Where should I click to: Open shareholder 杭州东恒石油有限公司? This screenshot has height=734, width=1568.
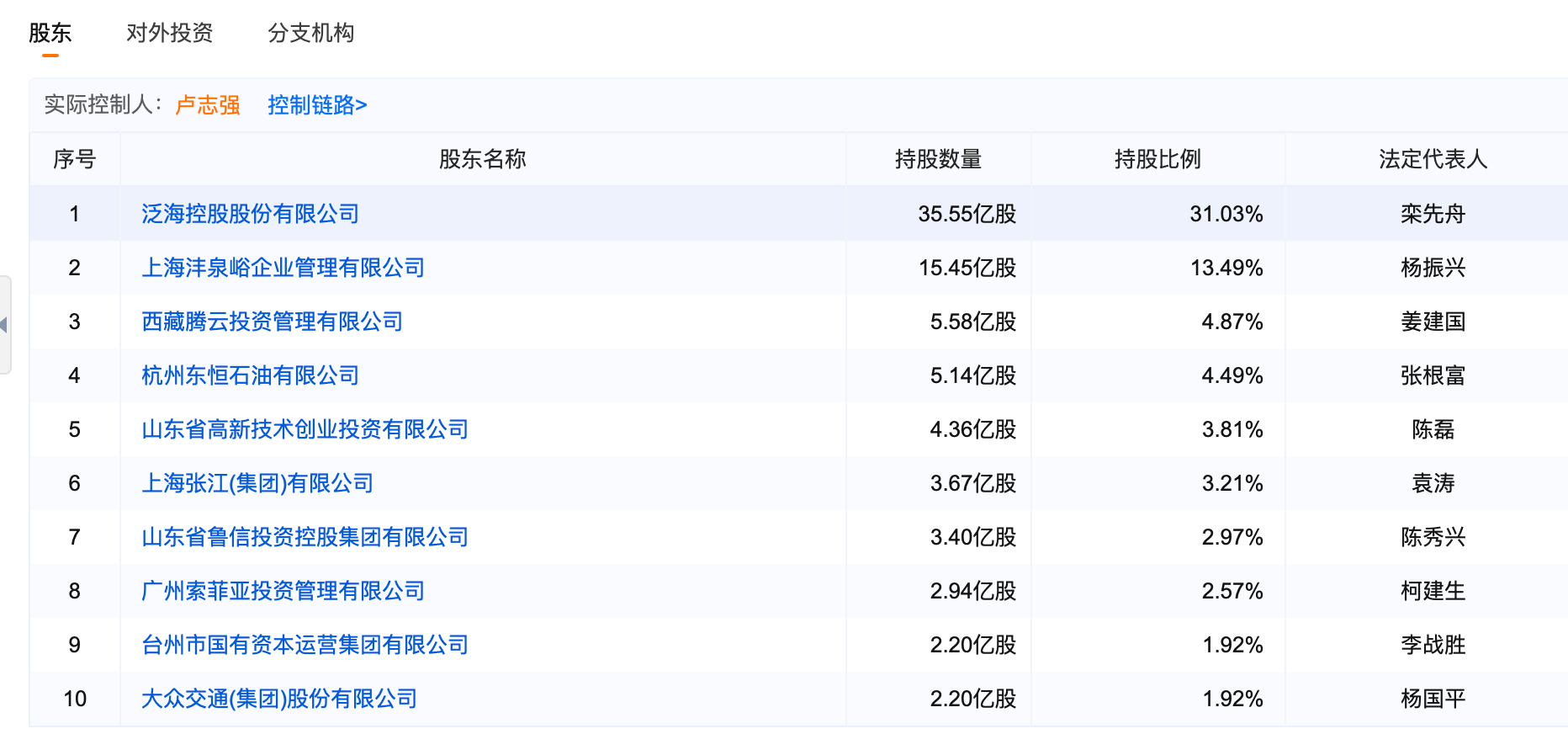[251, 375]
